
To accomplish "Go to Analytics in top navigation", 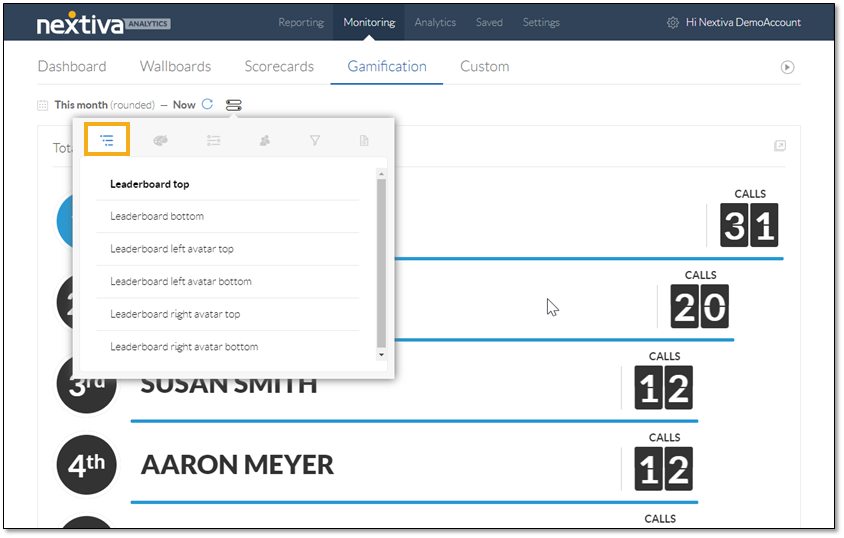I will point(435,22).
